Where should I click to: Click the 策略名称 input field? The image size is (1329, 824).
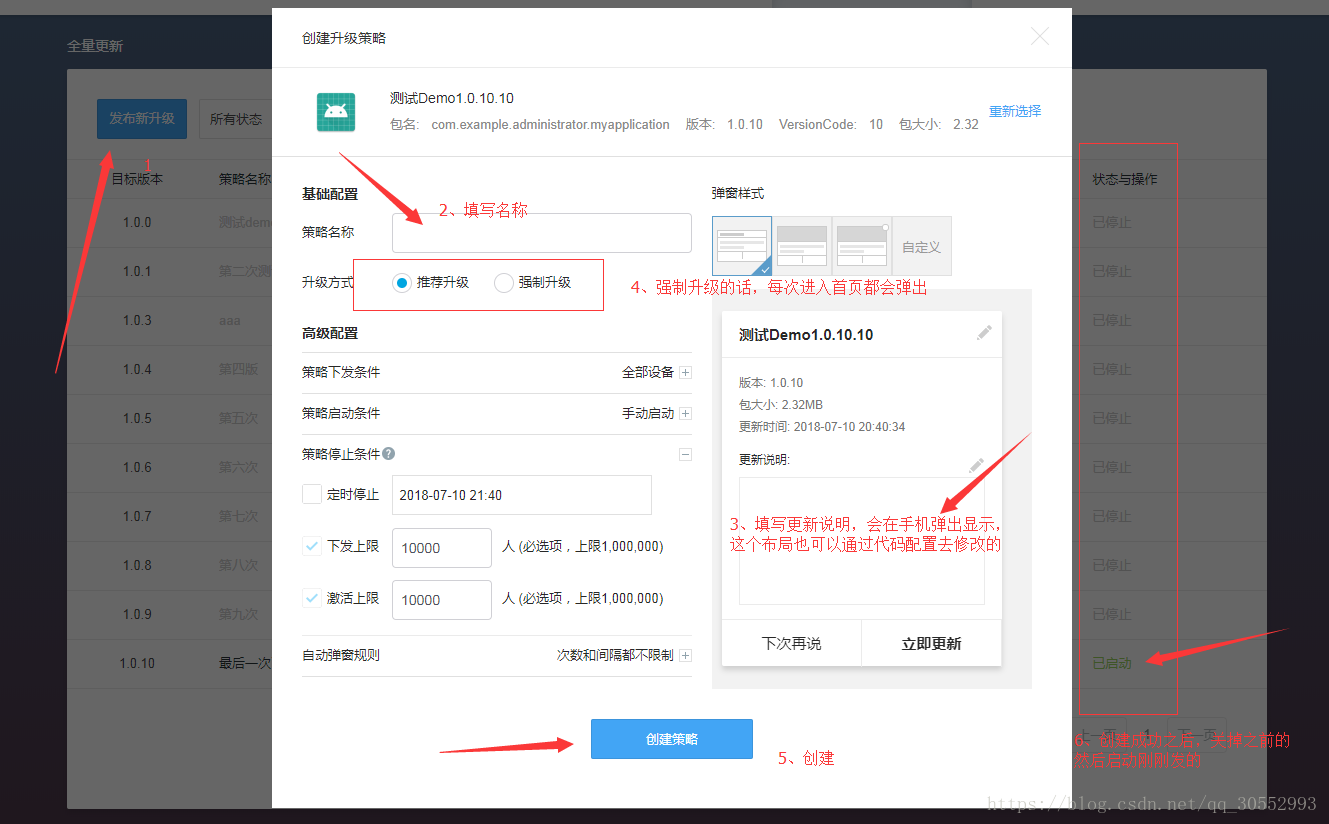coord(542,233)
